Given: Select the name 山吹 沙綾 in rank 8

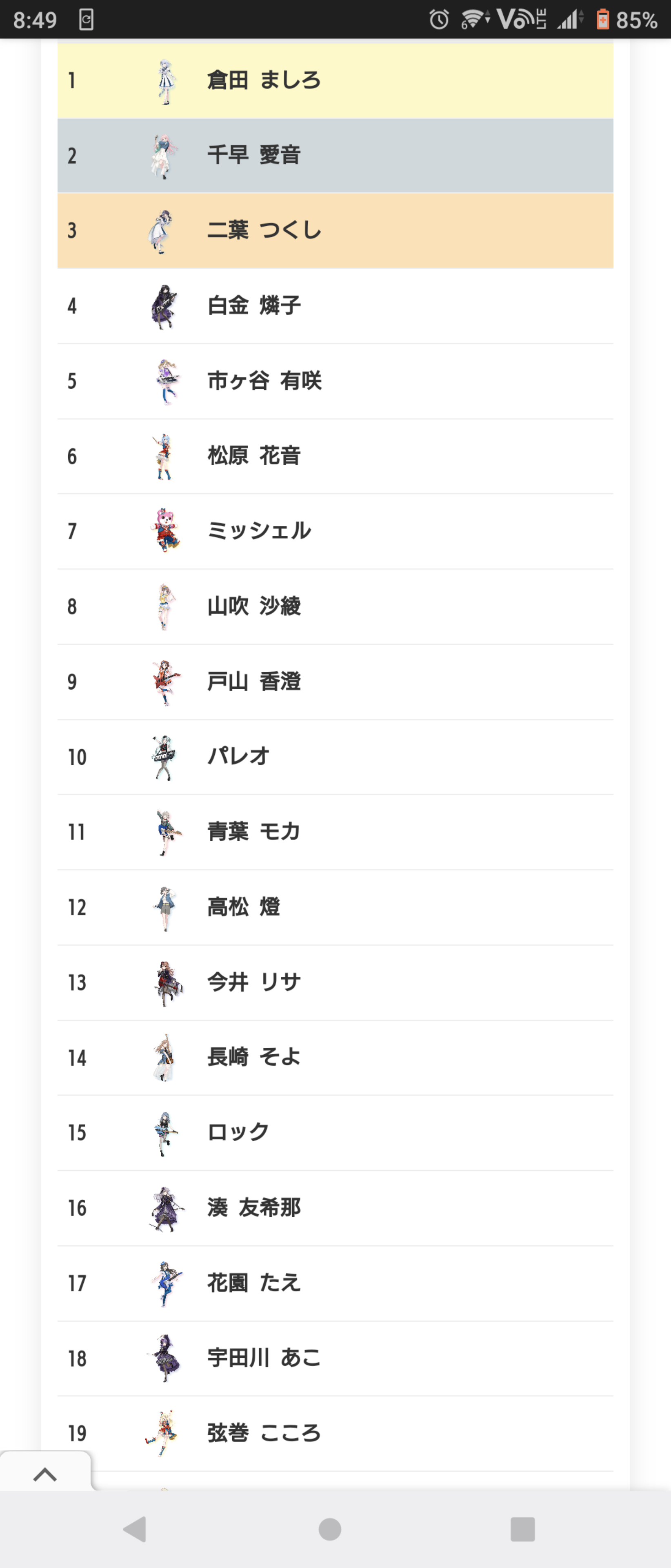Looking at the screenshot, I should [254, 606].
